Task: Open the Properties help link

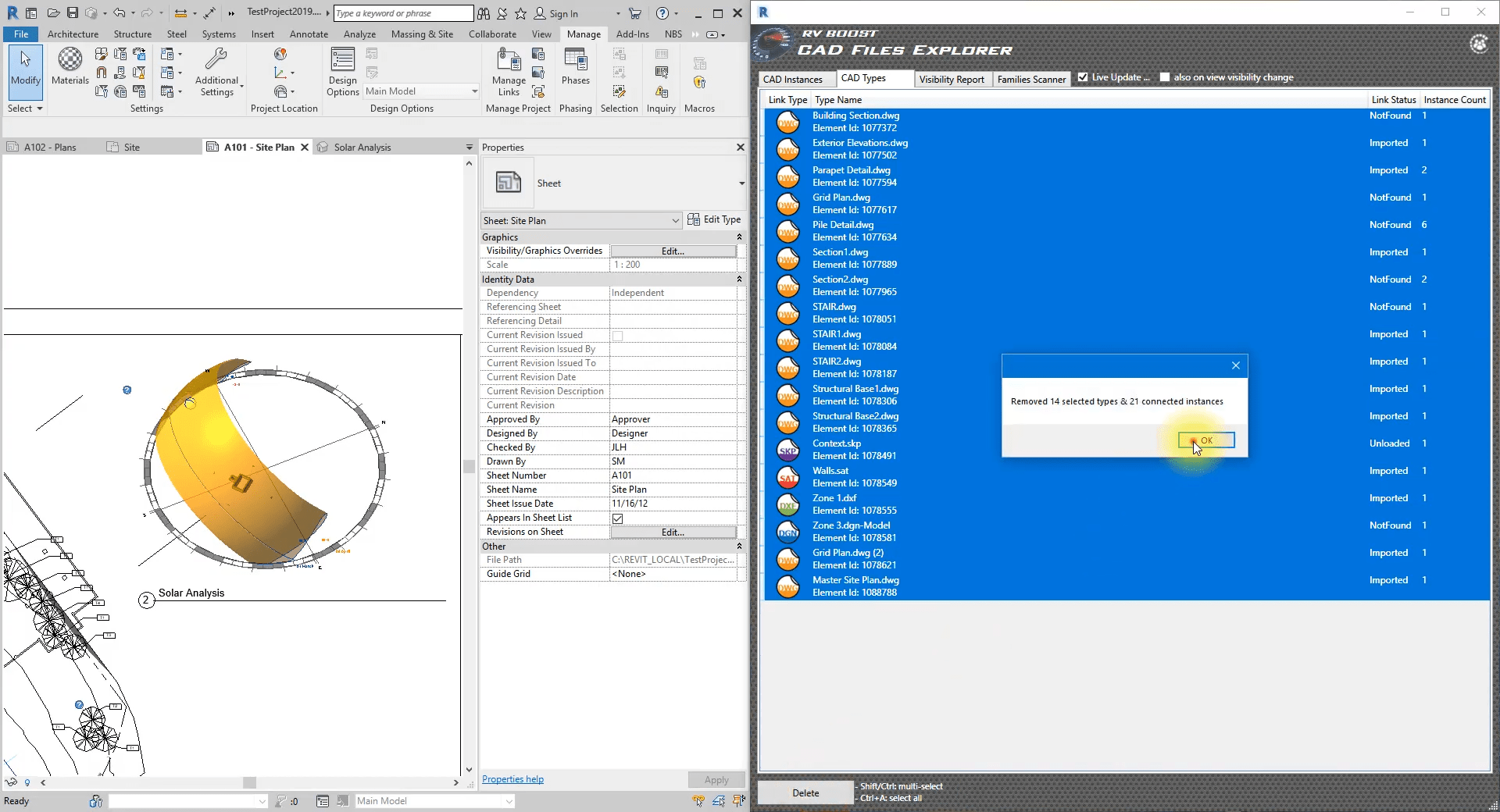Action: [512, 779]
